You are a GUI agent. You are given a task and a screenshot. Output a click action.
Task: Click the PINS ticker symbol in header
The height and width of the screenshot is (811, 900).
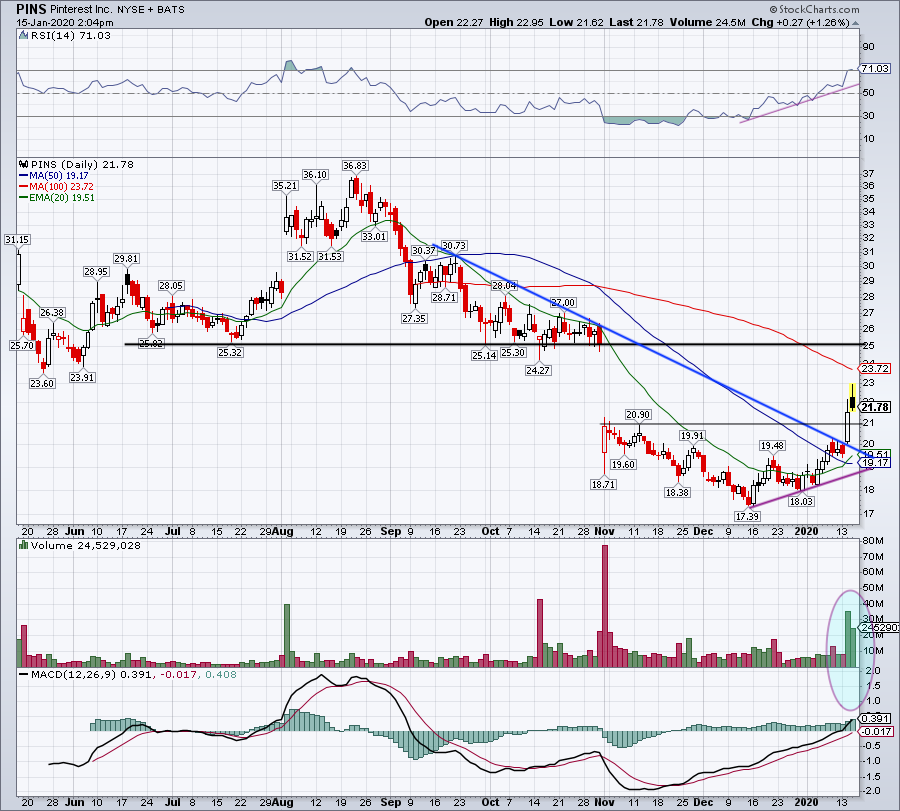[x=31, y=9]
